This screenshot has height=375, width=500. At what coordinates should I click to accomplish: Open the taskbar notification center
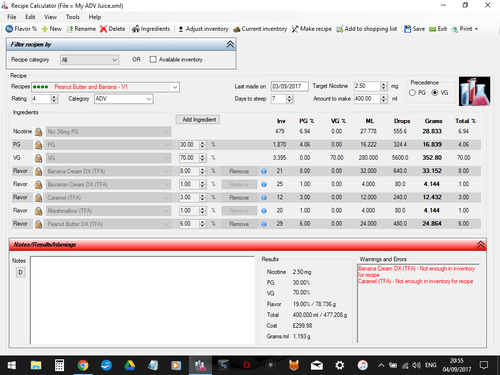click(484, 365)
